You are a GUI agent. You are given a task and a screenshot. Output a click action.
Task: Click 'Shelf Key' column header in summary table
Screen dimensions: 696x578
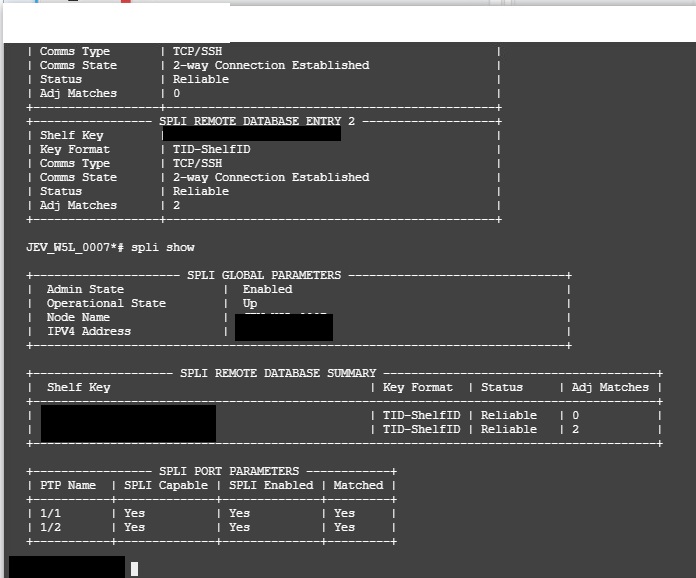[79, 387]
